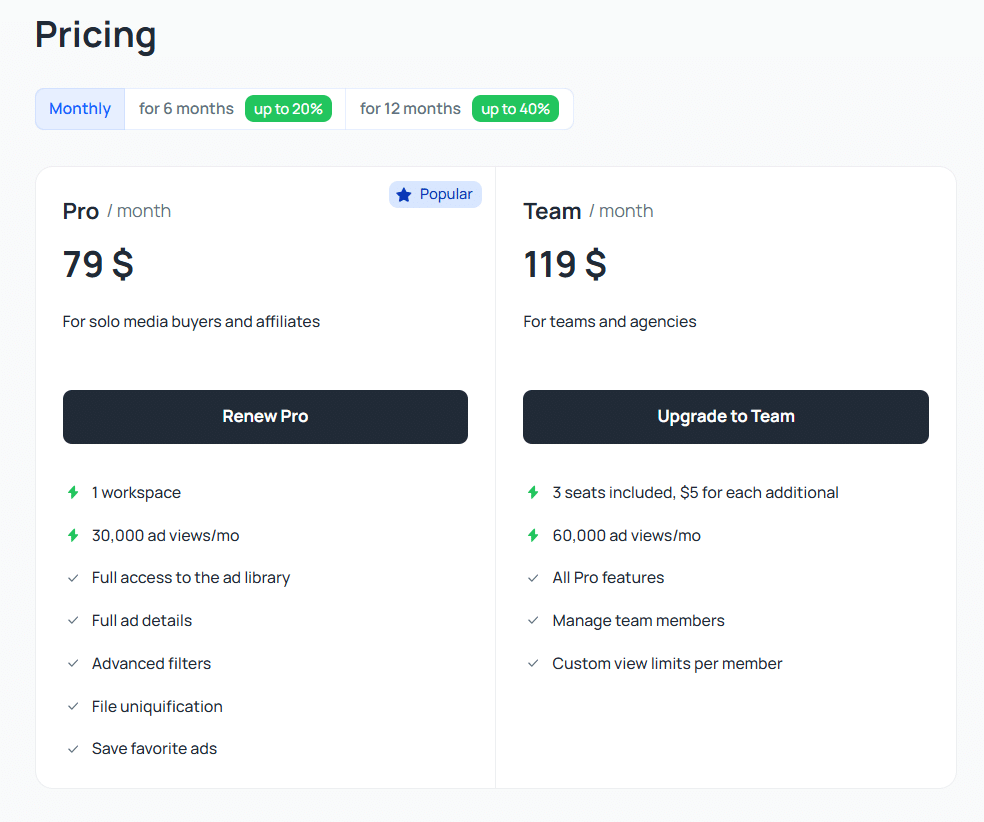Screen dimensions: 984x822
Task: Click the 'Advanced filters' feature text
Action: 151,663
